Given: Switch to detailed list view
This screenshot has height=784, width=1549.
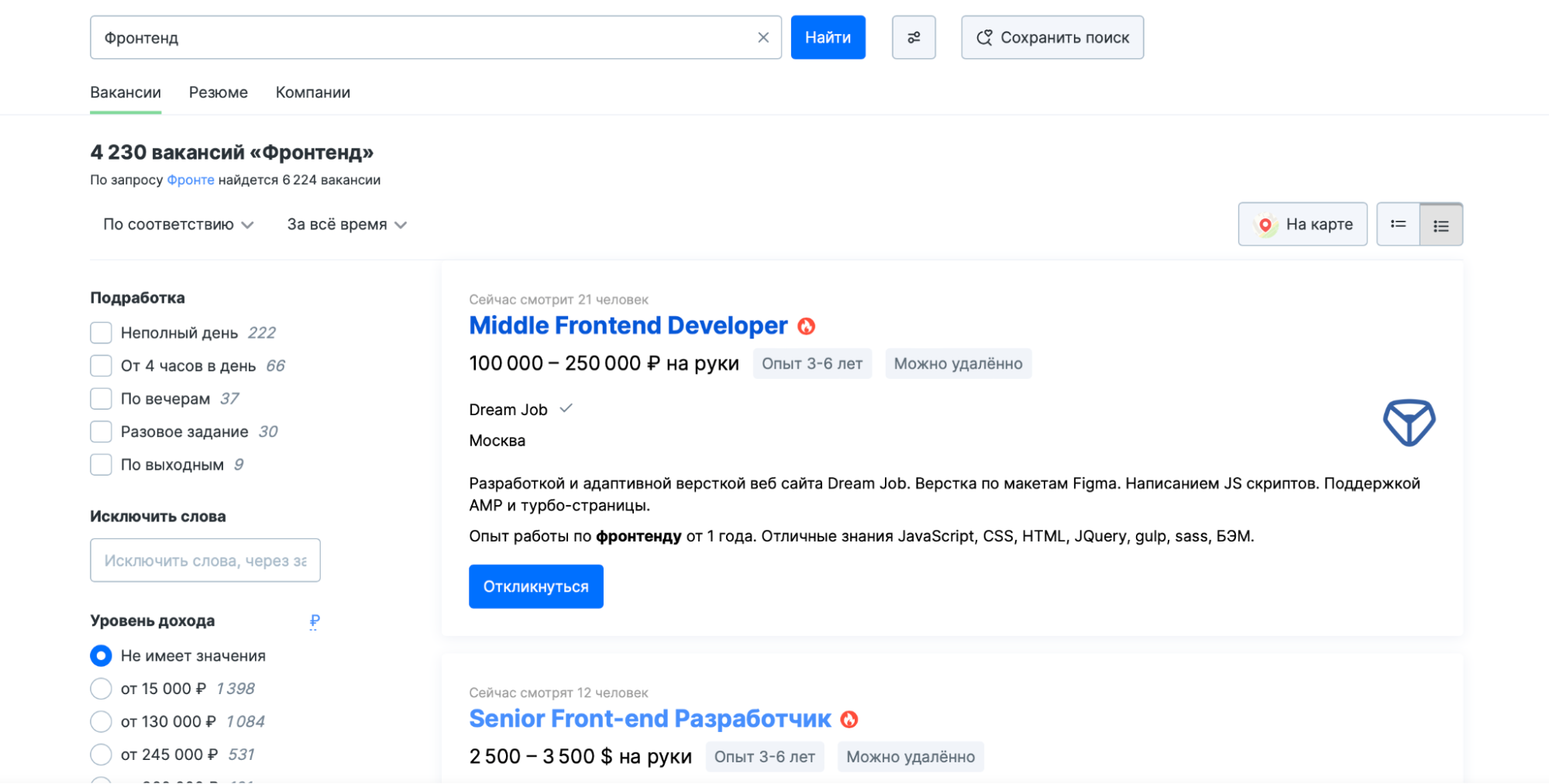Looking at the screenshot, I should 1441,225.
